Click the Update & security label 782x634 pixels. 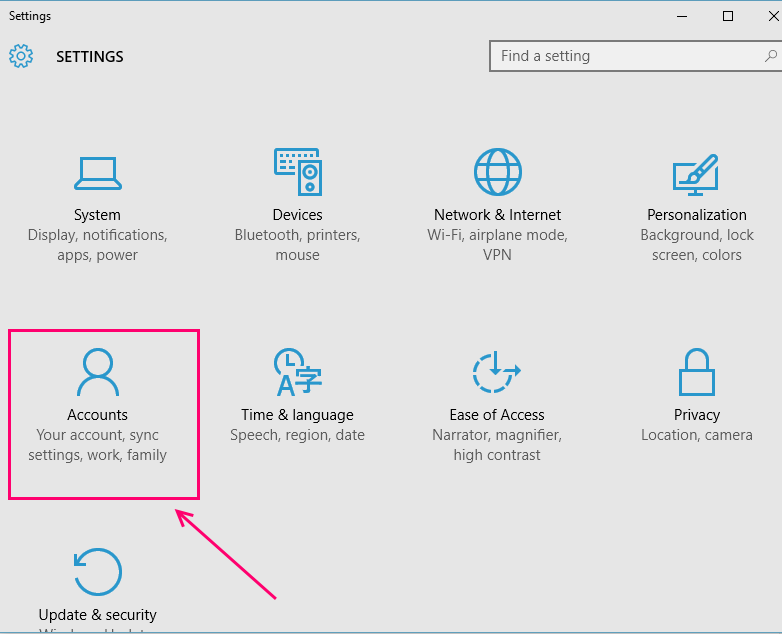(x=97, y=615)
